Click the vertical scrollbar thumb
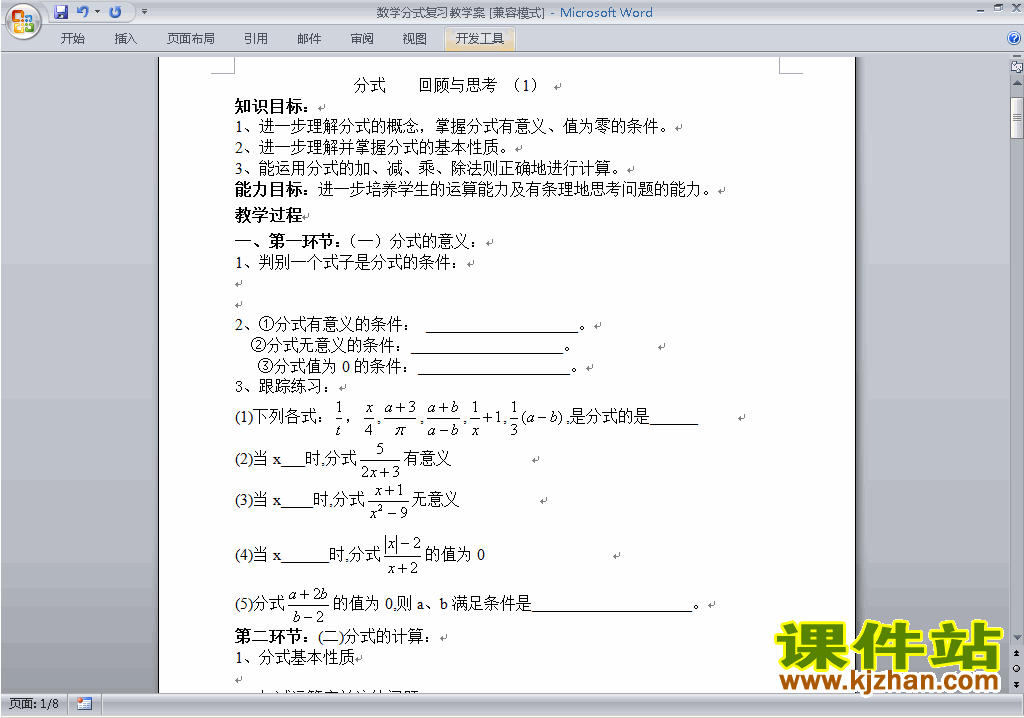1024x718 pixels. 1017,118
